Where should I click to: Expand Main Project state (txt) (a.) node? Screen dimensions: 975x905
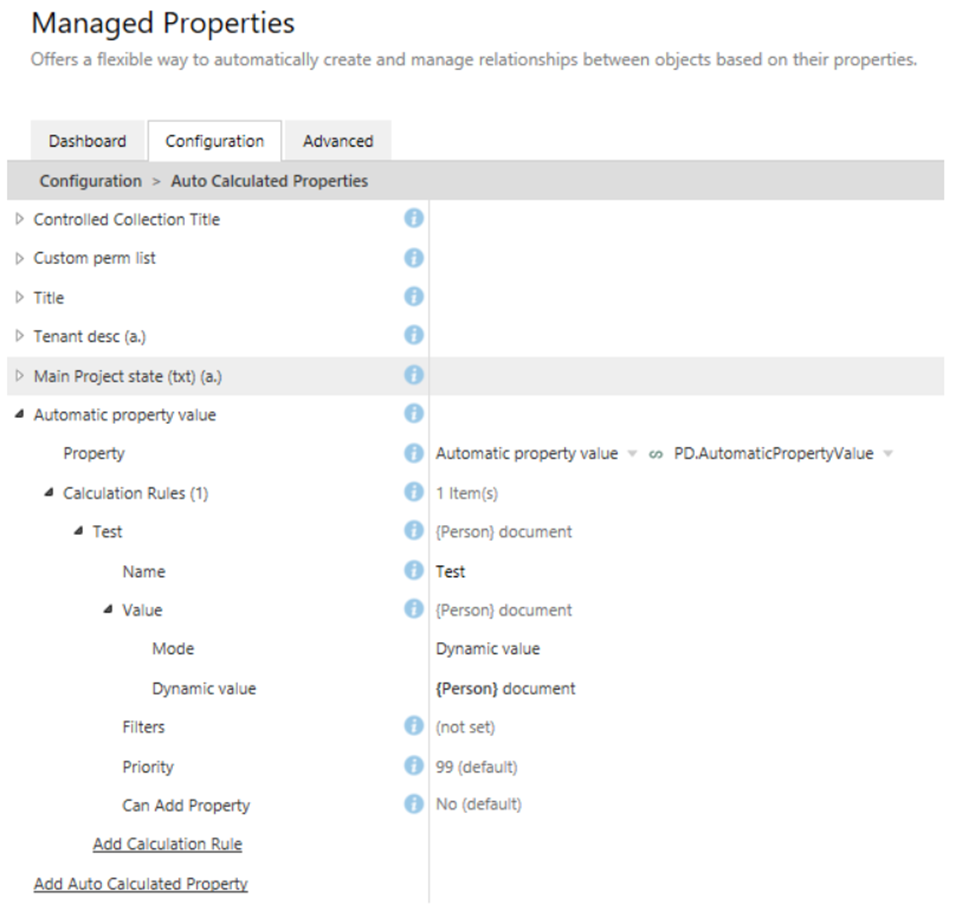click(19, 376)
